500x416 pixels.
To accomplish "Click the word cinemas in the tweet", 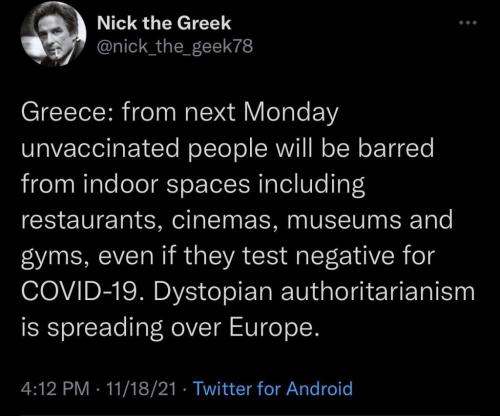I will [x=224, y=221].
